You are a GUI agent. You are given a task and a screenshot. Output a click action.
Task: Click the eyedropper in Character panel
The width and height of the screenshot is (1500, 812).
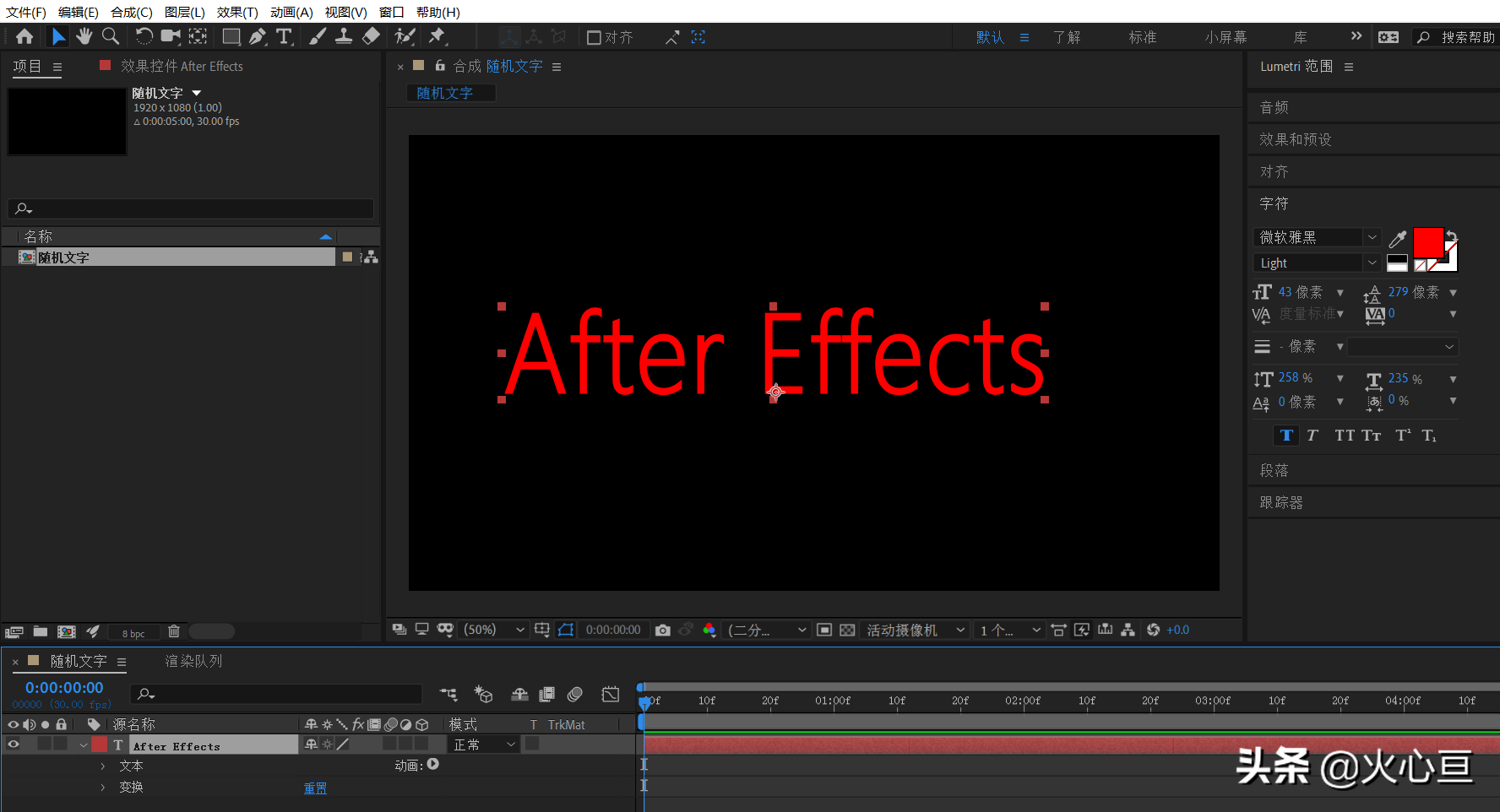[x=1398, y=239]
